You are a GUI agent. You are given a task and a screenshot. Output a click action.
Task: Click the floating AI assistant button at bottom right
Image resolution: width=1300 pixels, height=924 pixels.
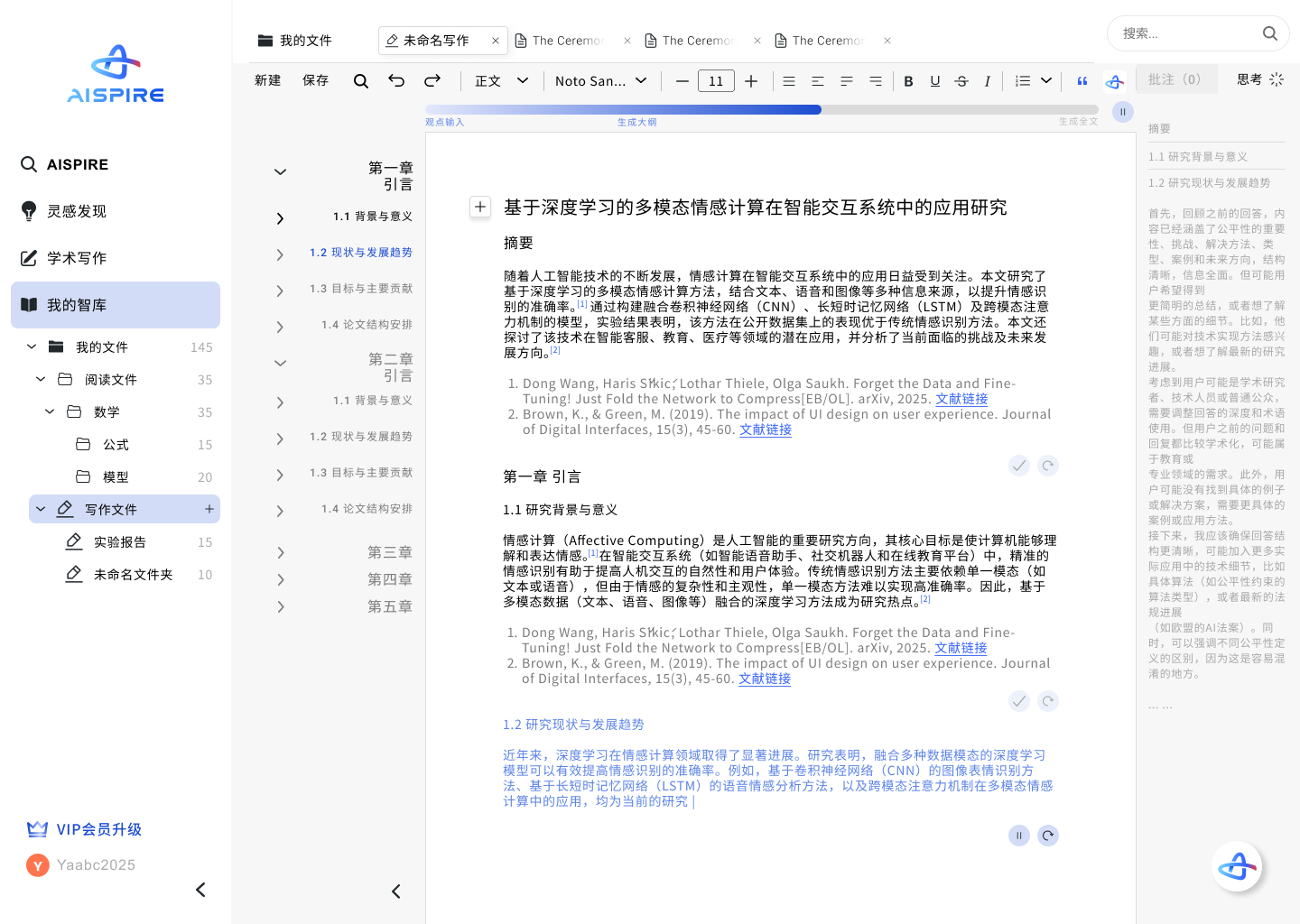point(1238,866)
